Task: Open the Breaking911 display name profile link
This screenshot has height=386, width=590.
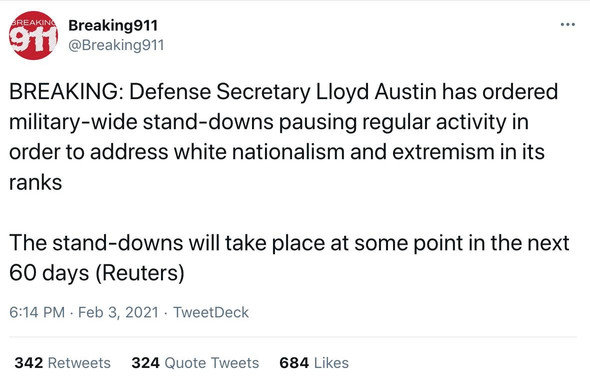Action: (113, 26)
